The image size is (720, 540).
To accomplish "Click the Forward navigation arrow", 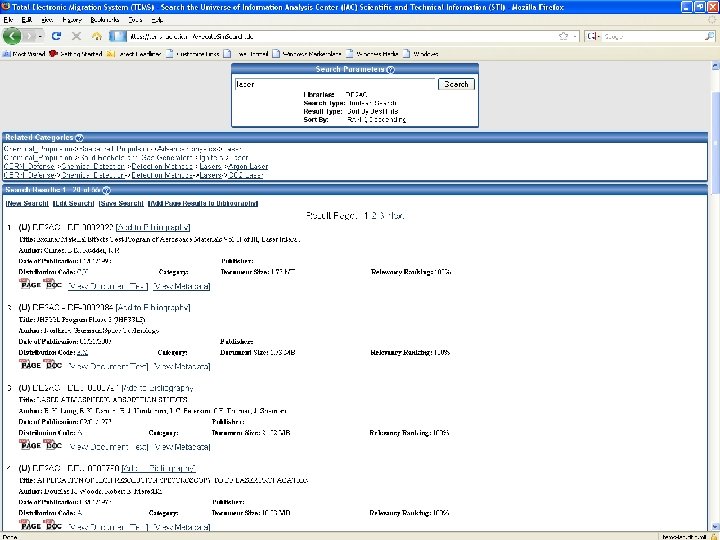I will tap(30, 36).
